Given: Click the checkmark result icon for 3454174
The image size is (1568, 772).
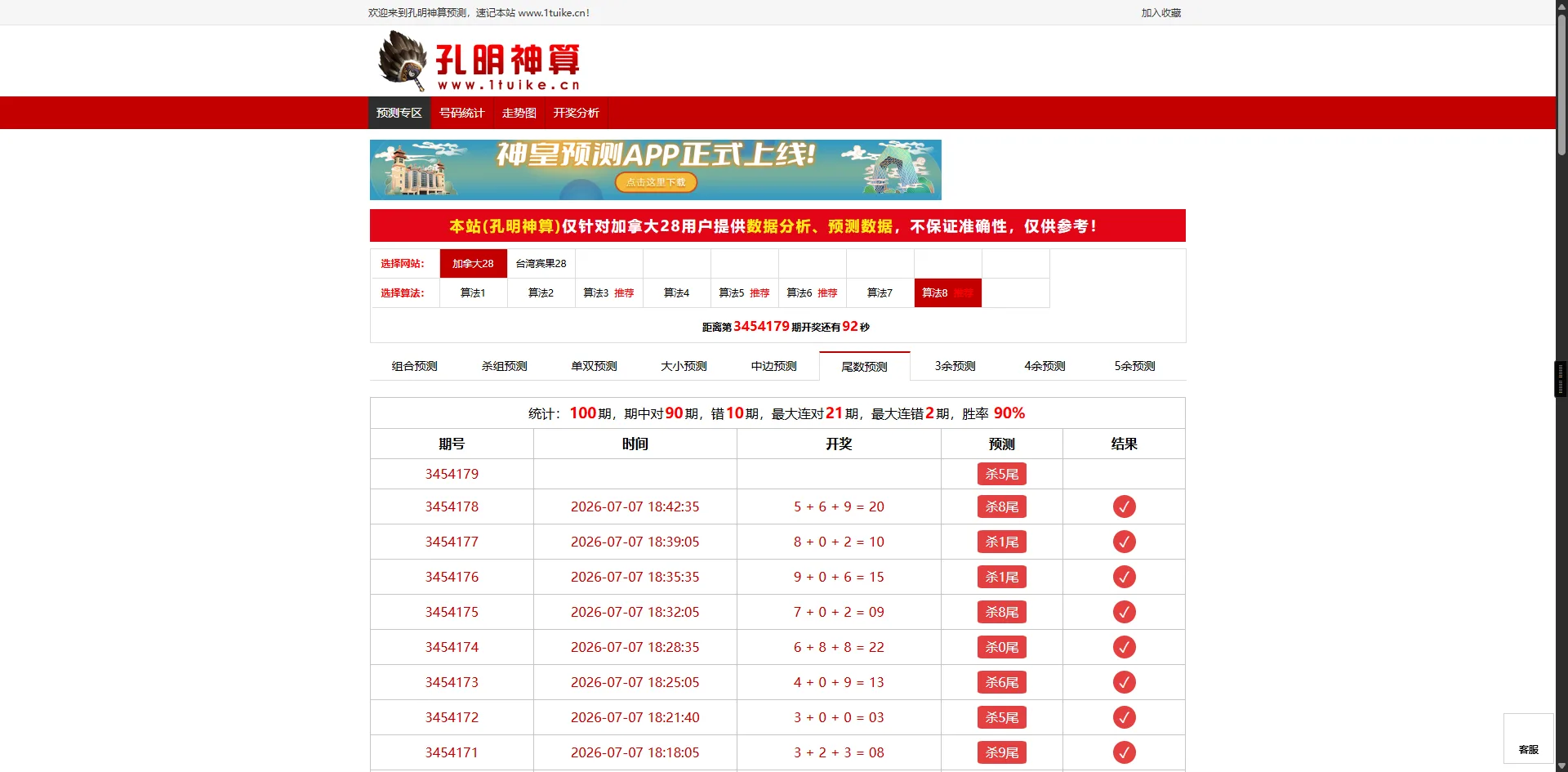Looking at the screenshot, I should coord(1124,647).
